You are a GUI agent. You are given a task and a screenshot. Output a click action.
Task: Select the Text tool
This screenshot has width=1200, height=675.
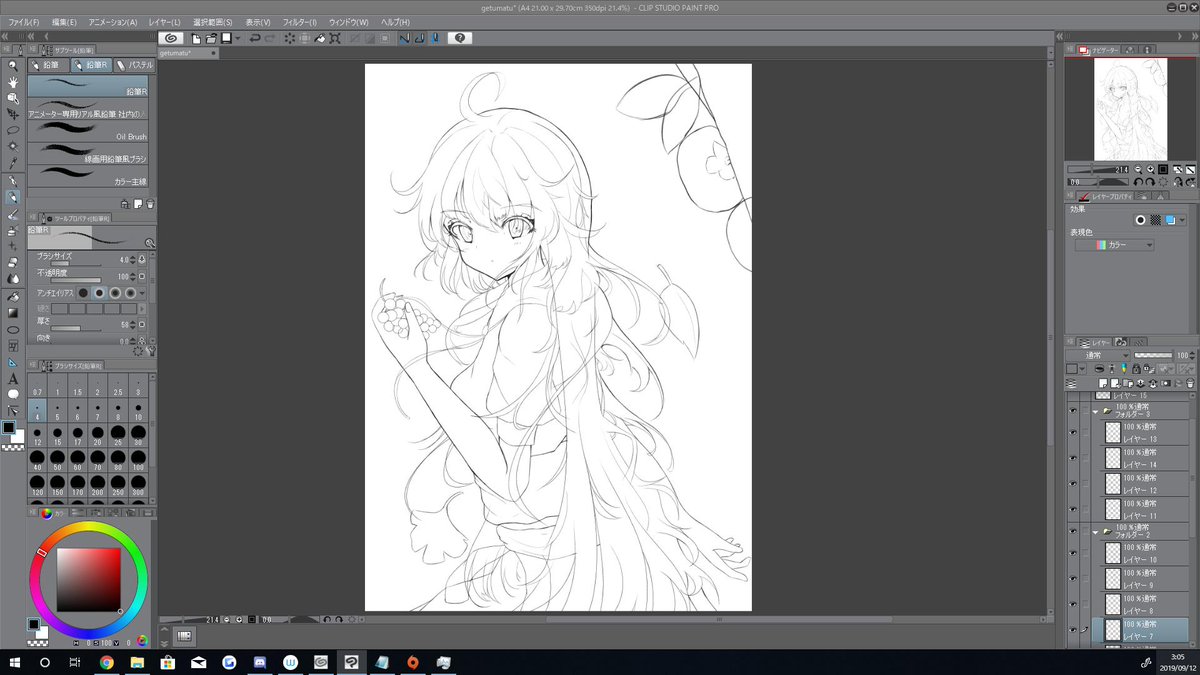pyautogui.click(x=13, y=379)
